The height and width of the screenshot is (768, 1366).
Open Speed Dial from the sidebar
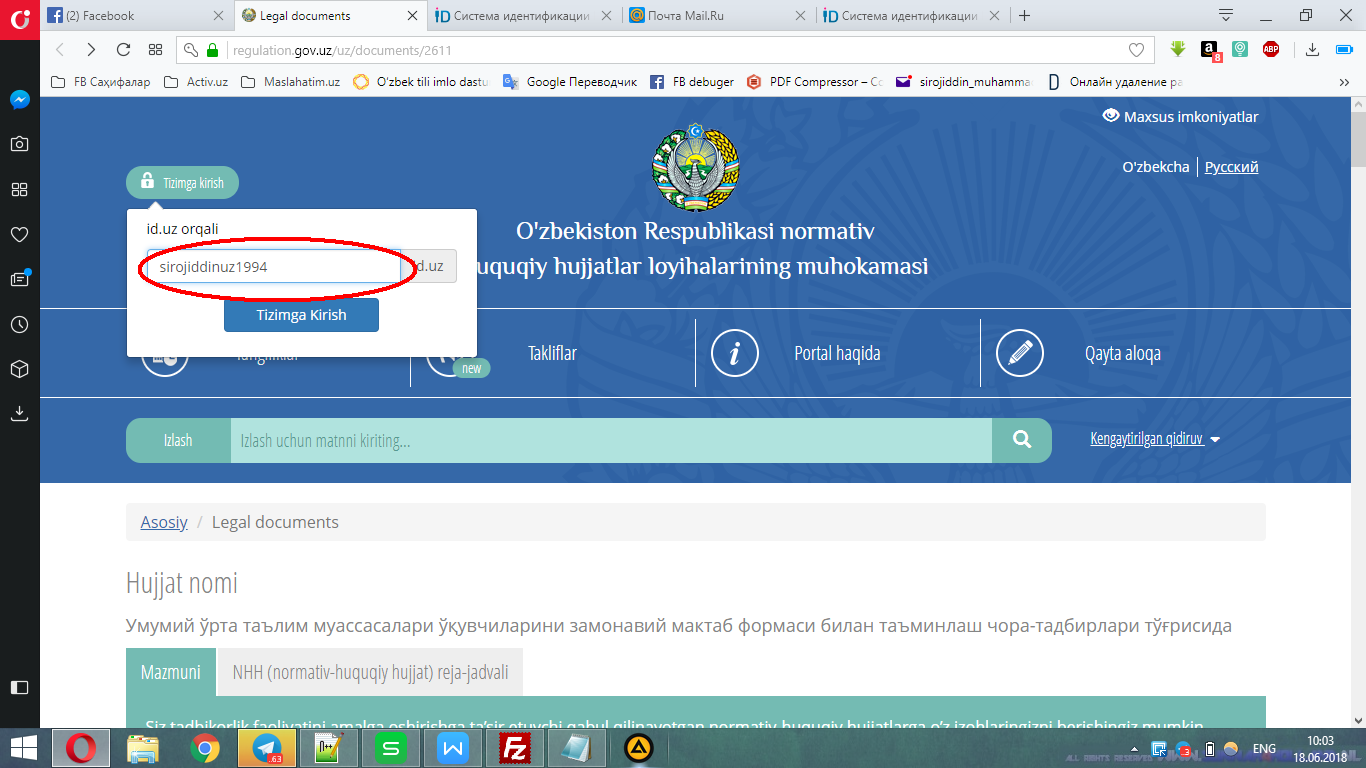(x=19, y=190)
